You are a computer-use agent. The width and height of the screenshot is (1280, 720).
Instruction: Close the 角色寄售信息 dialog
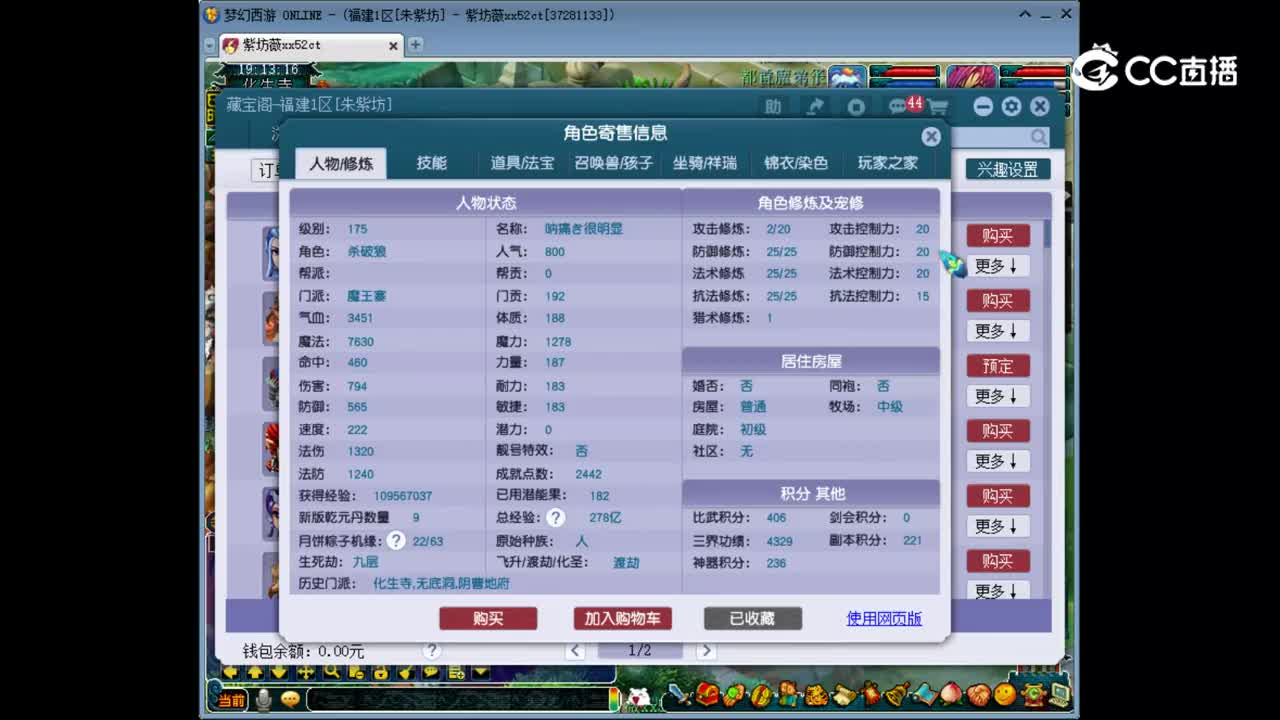tap(931, 136)
